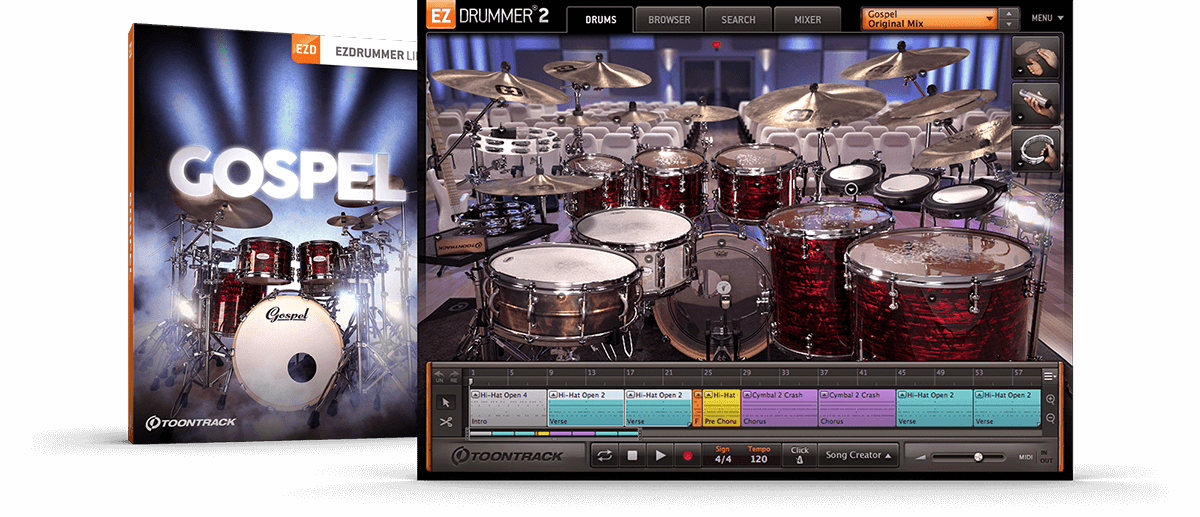Preview the shaker percussion thumbnail
This screenshot has width=1200, height=517.
coord(1038,103)
